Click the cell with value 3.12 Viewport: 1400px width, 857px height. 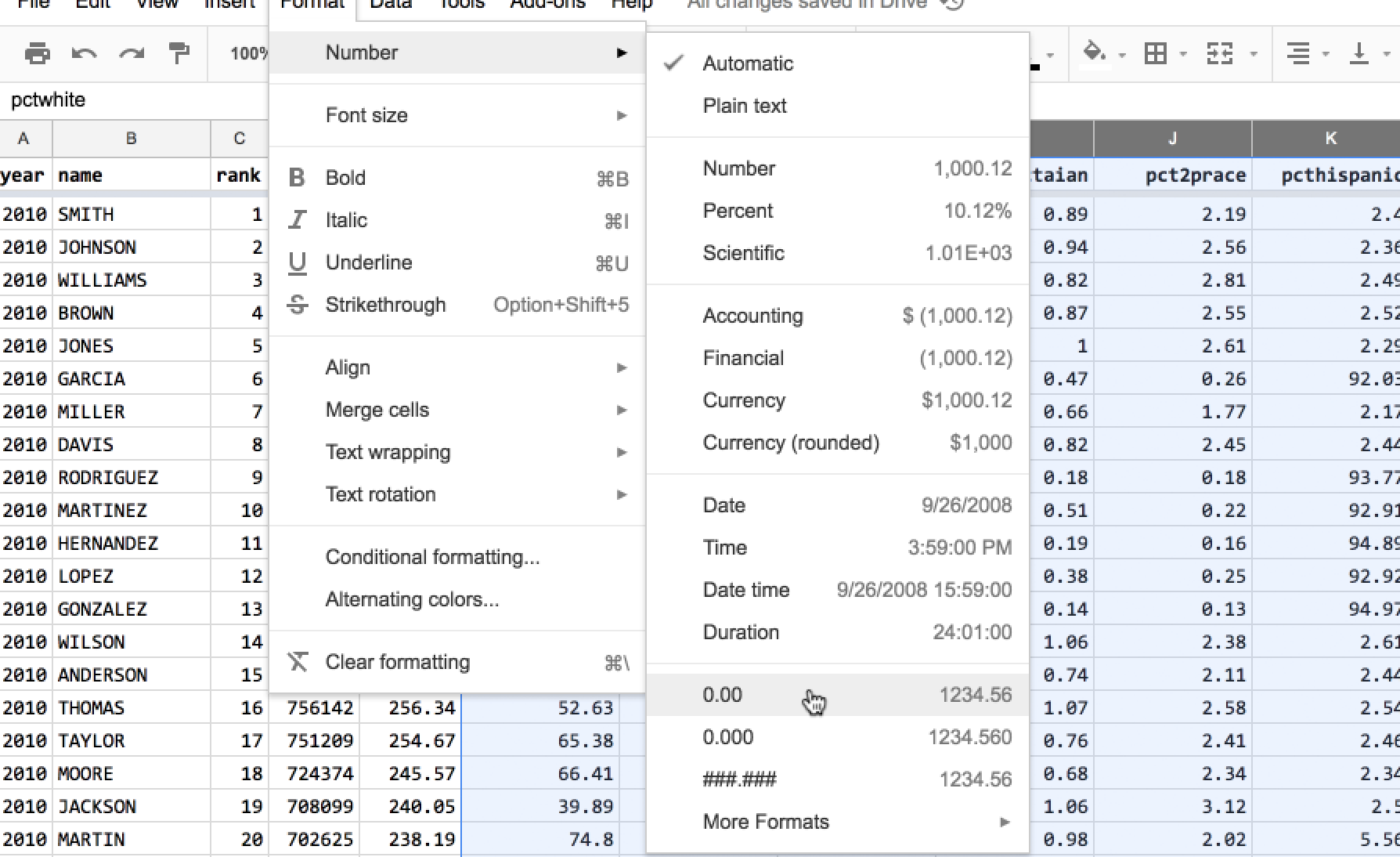tap(1172, 807)
